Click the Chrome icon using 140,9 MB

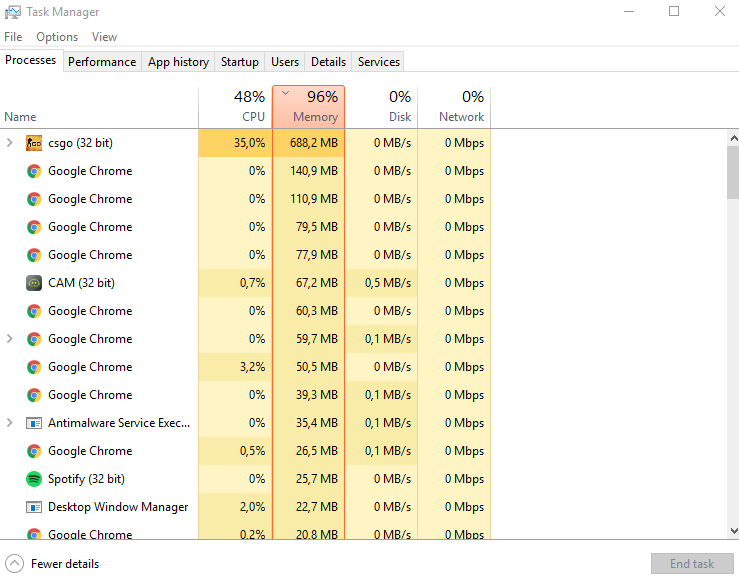pos(33,171)
